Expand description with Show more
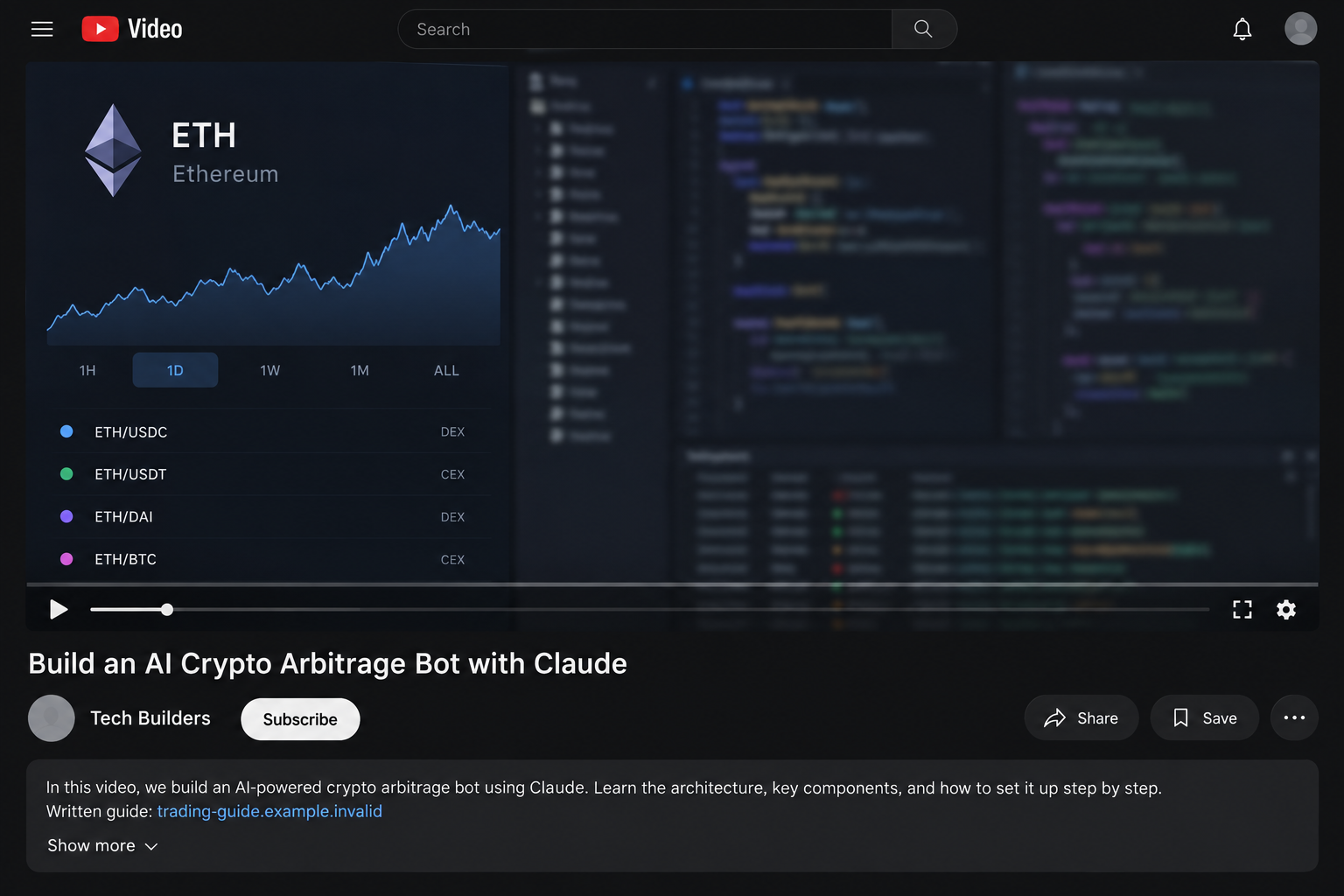 [x=102, y=846]
